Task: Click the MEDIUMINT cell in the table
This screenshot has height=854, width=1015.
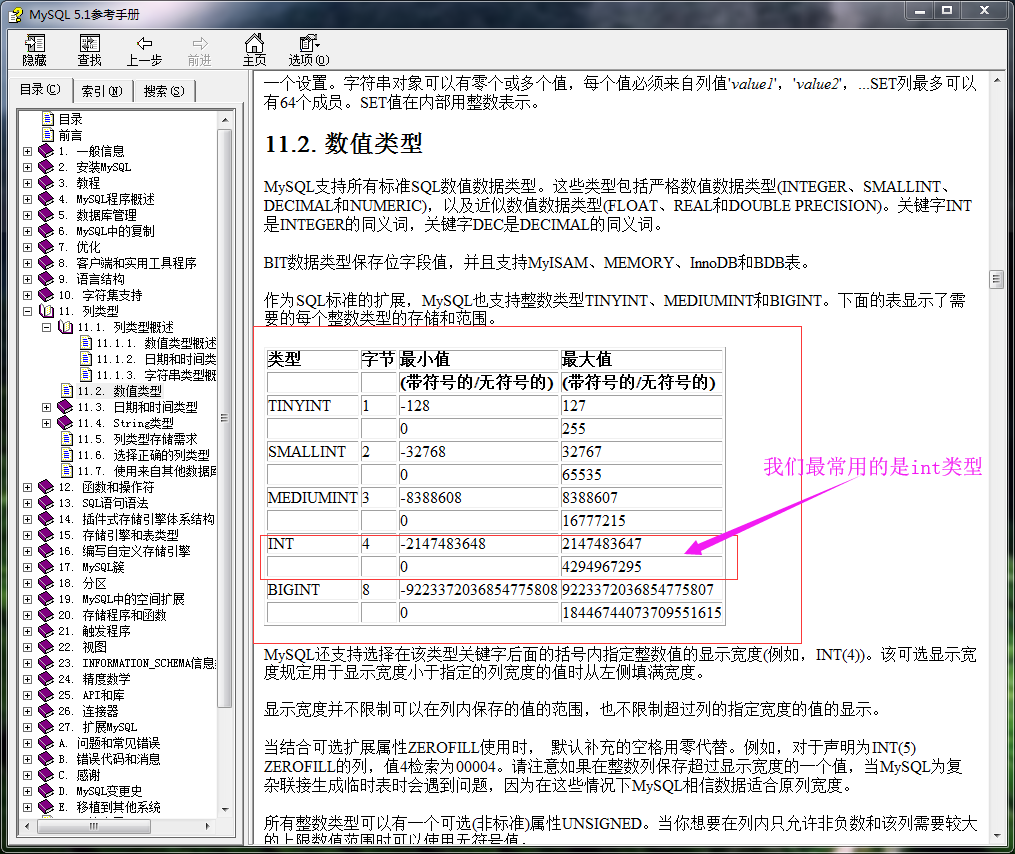Action: pyautogui.click(x=313, y=498)
